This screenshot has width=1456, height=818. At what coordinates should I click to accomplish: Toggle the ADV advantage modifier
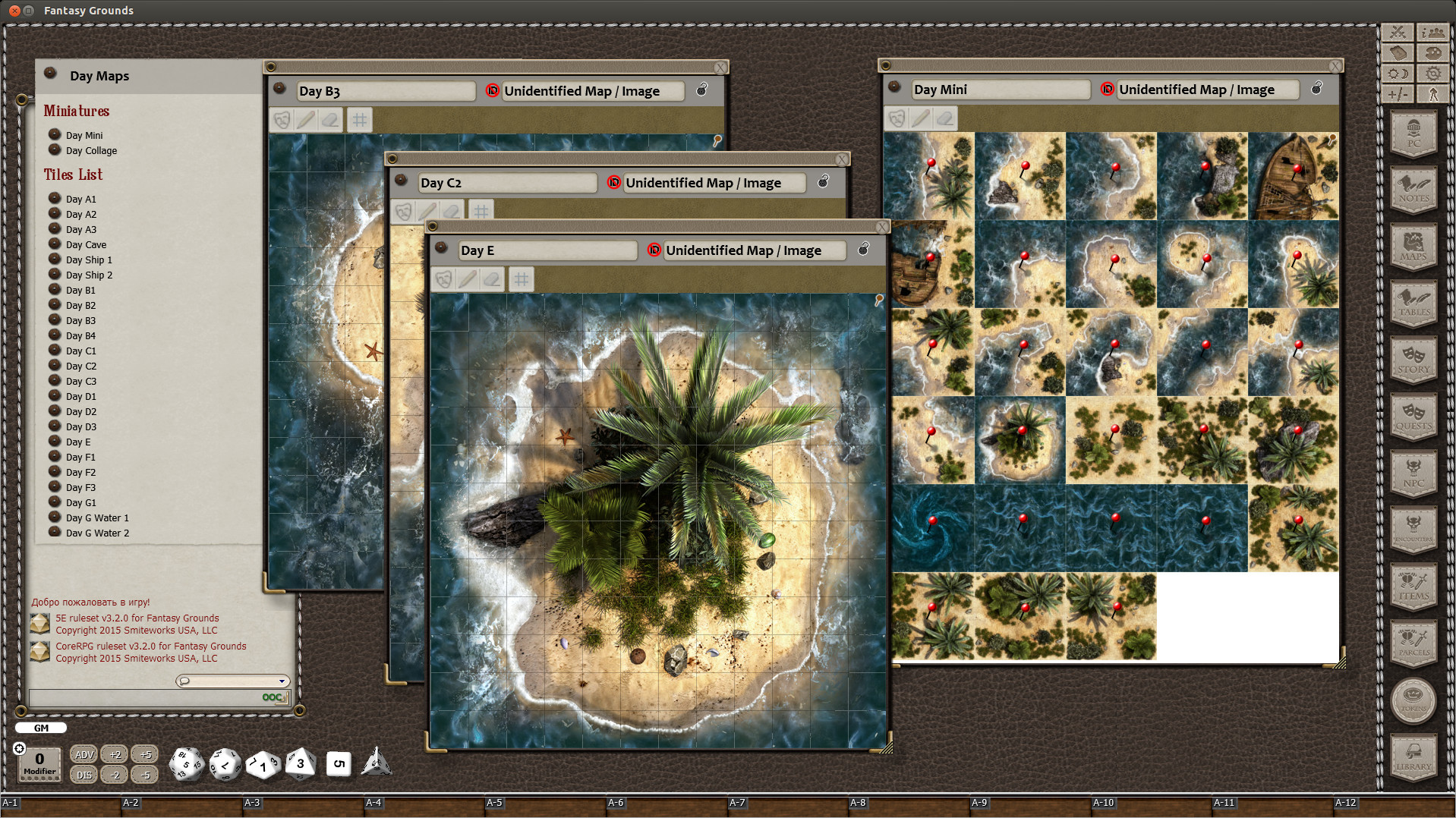pyautogui.click(x=84, y=754)
